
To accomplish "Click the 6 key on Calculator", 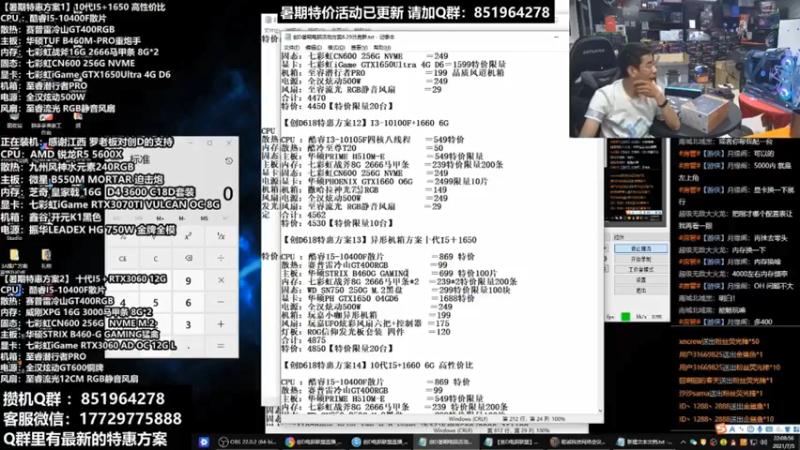I will coord(188,303).
